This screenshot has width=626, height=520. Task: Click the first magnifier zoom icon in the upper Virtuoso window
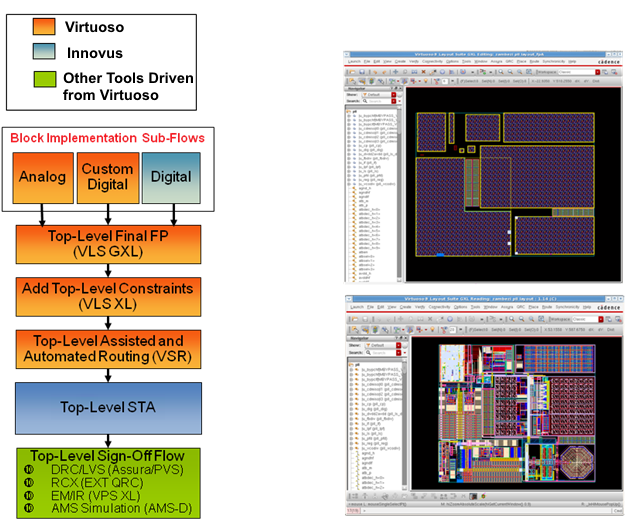501,72
